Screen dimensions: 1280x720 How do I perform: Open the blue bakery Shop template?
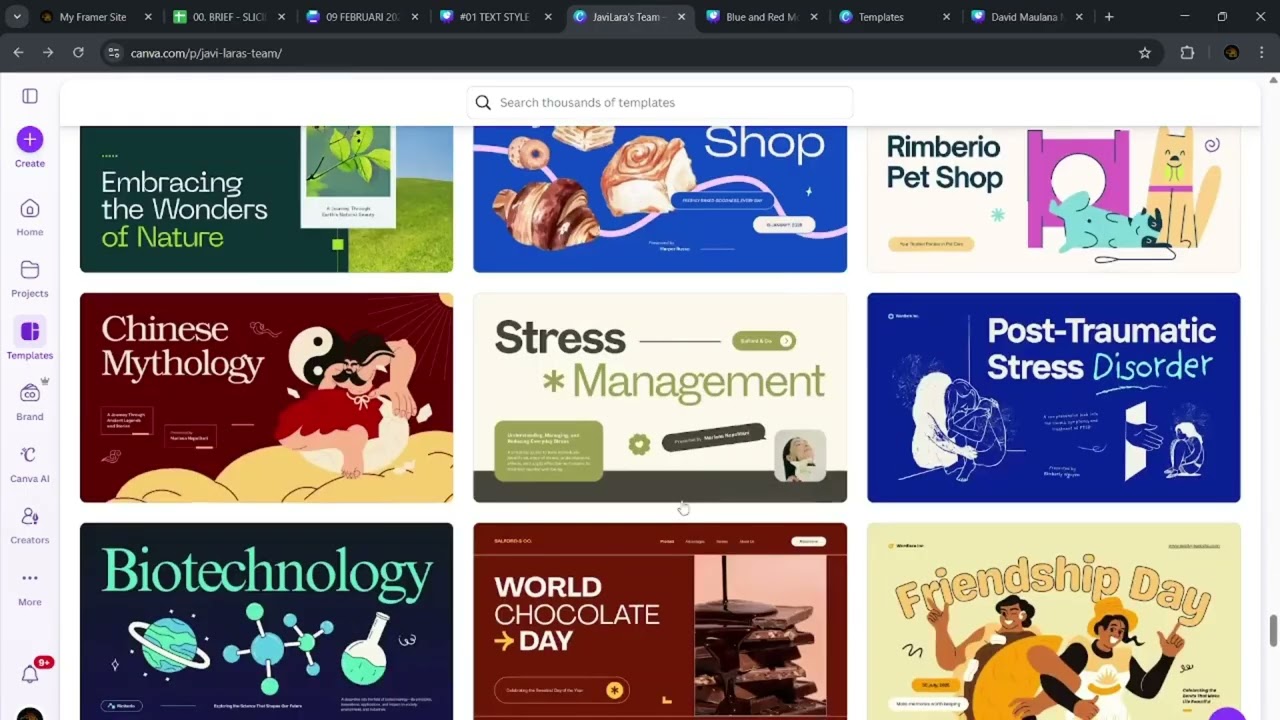pyautogui.click(x=660, y=199)
